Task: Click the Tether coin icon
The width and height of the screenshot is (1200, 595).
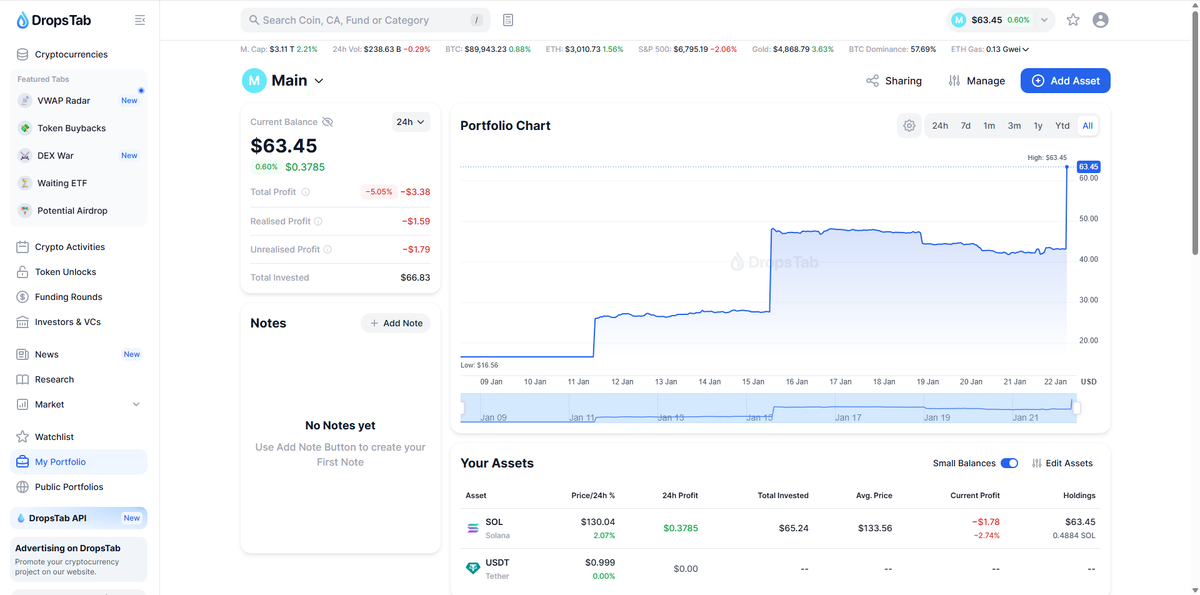Action: 473,568
